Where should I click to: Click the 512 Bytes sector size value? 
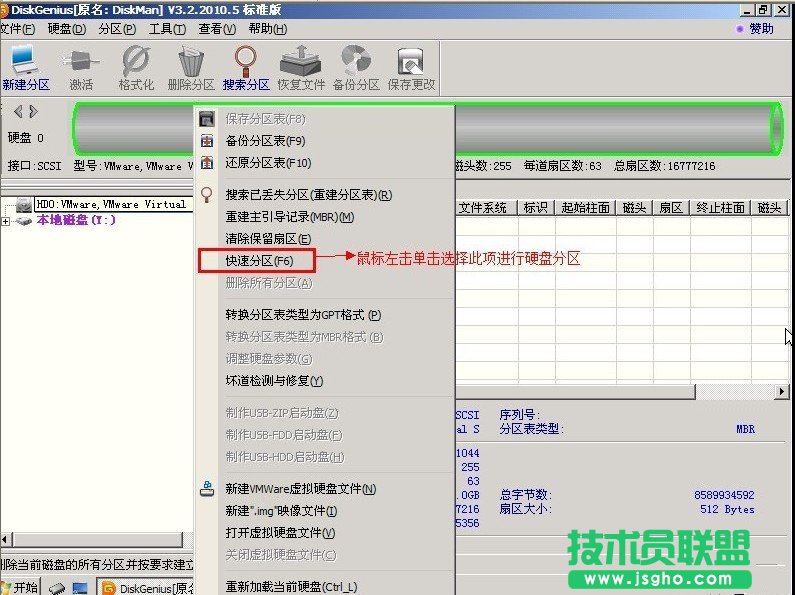[x=727, y=509]
